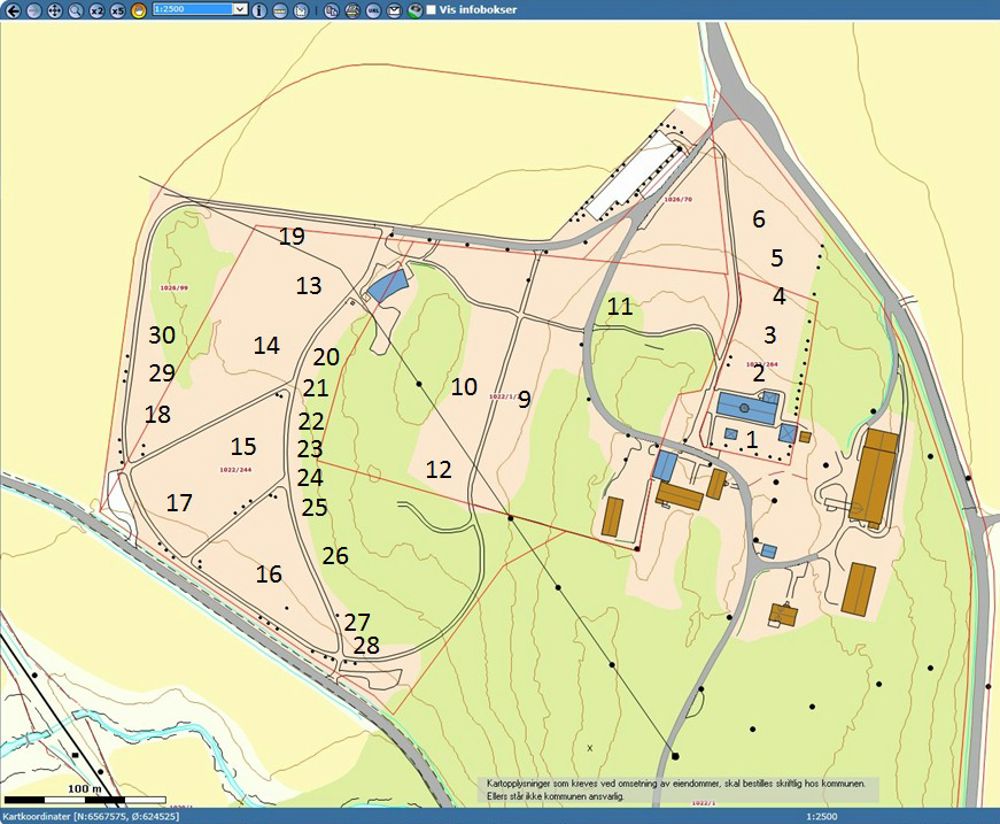
Task: Select the magnifying glass zoom tool
Action: 75,10
